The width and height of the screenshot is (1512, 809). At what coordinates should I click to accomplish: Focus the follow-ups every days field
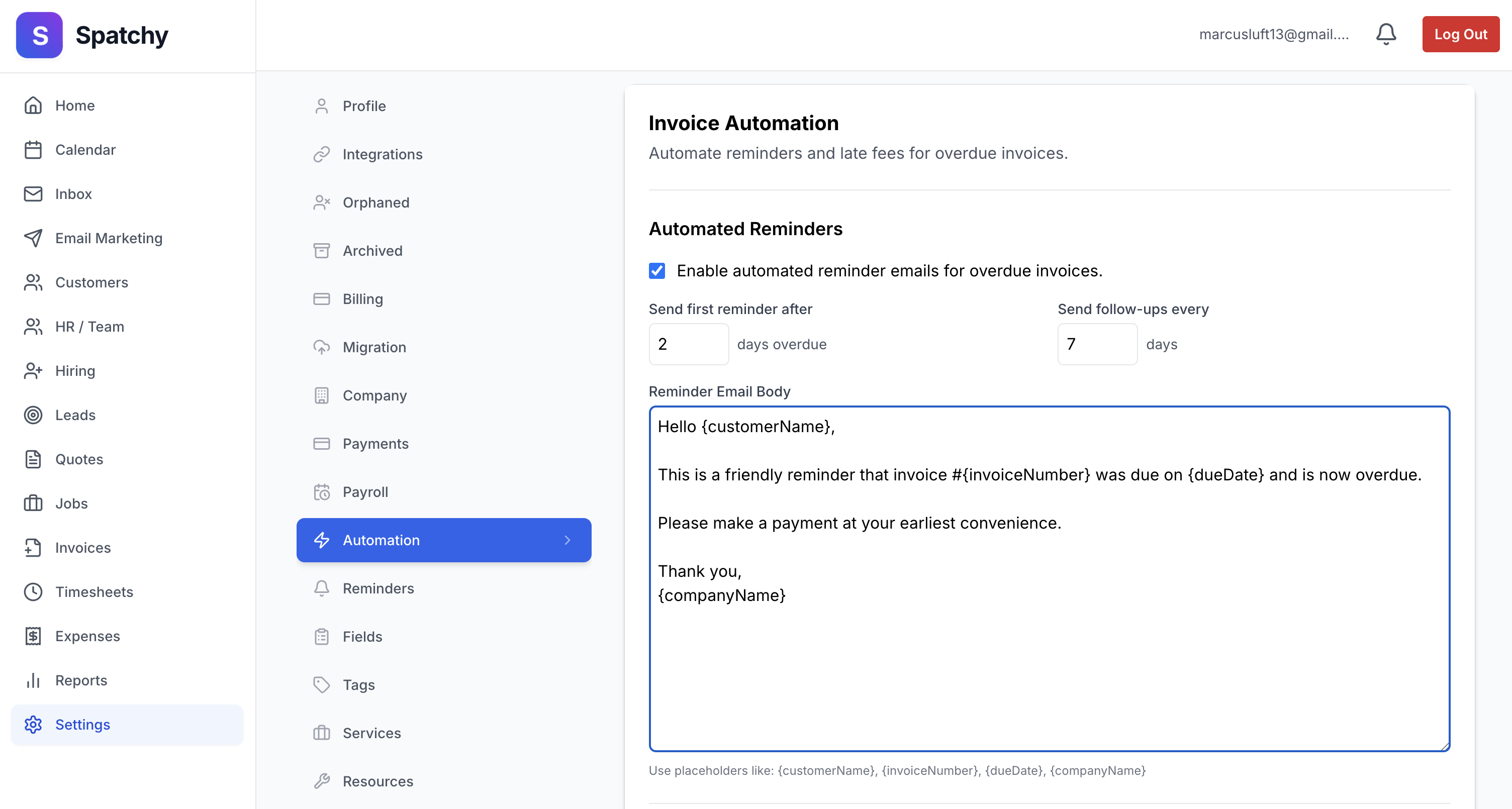pos(1097,344)
